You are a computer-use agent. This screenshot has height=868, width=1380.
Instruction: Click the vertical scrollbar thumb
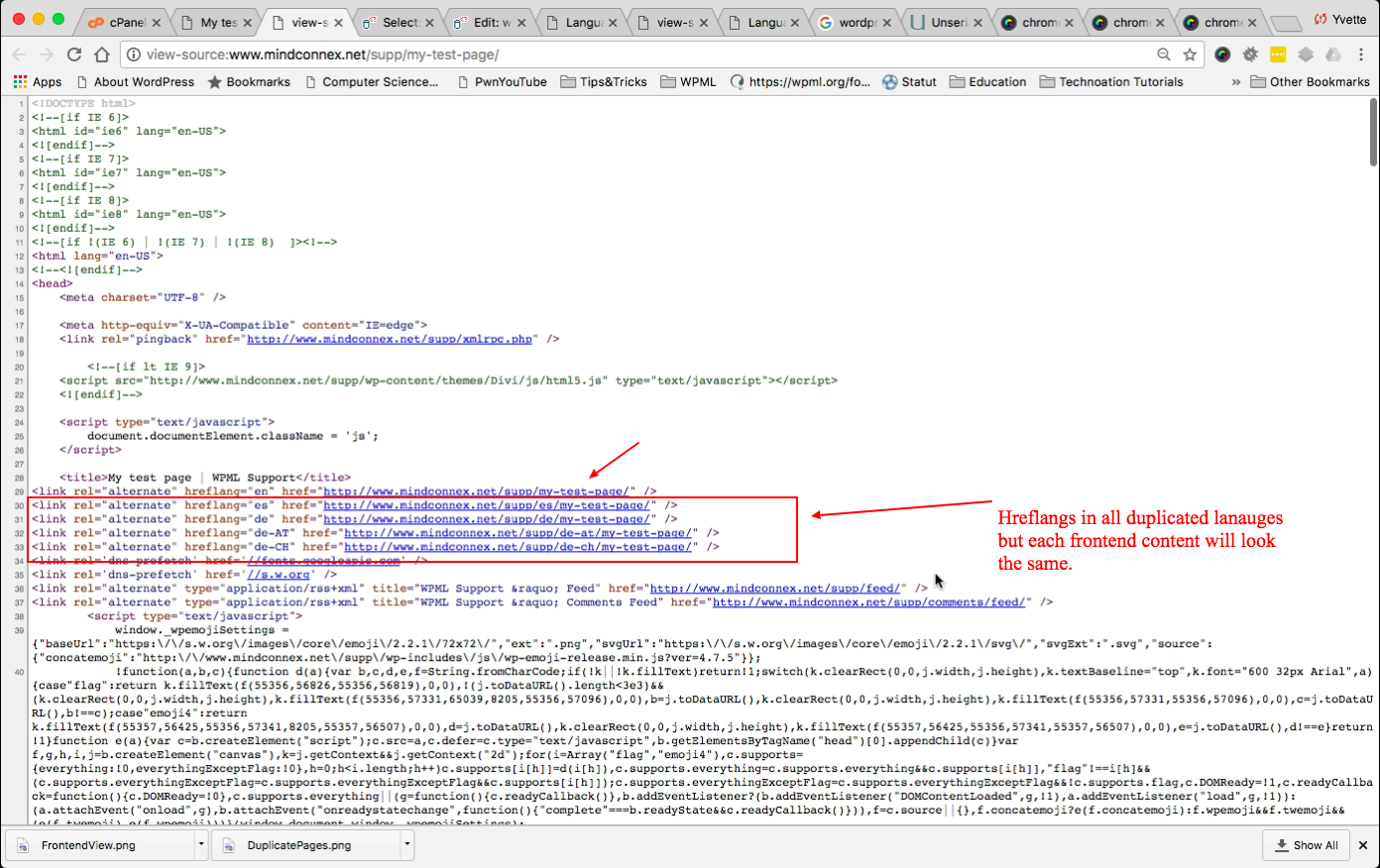(x=1373, y=133)
